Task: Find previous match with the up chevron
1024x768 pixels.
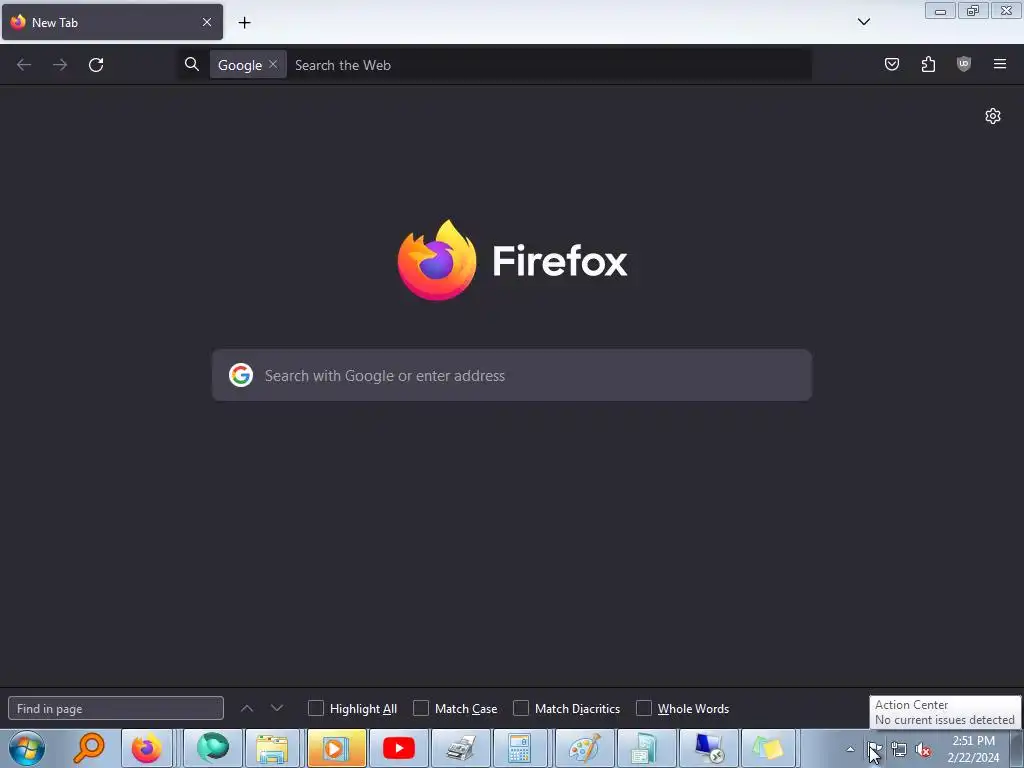Action: point(247,708)
